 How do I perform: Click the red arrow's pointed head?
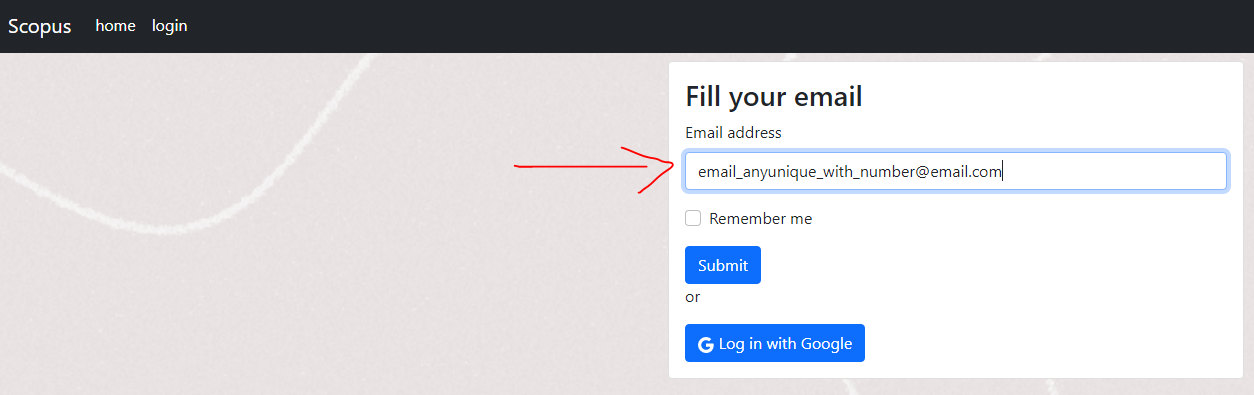pos(670,165)
